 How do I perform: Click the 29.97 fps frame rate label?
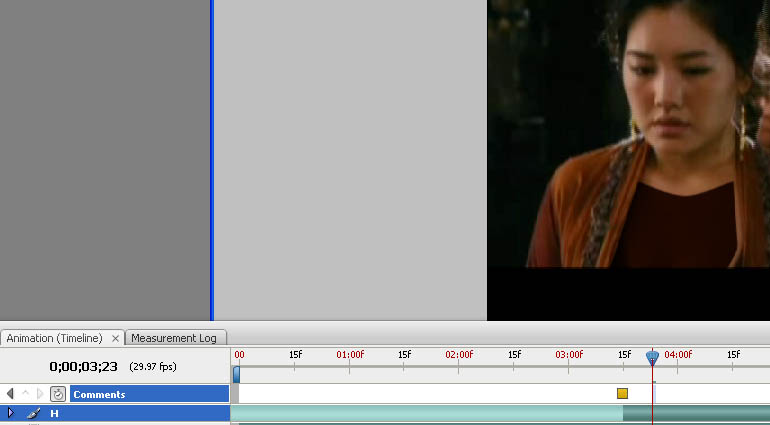coord(153,367)
